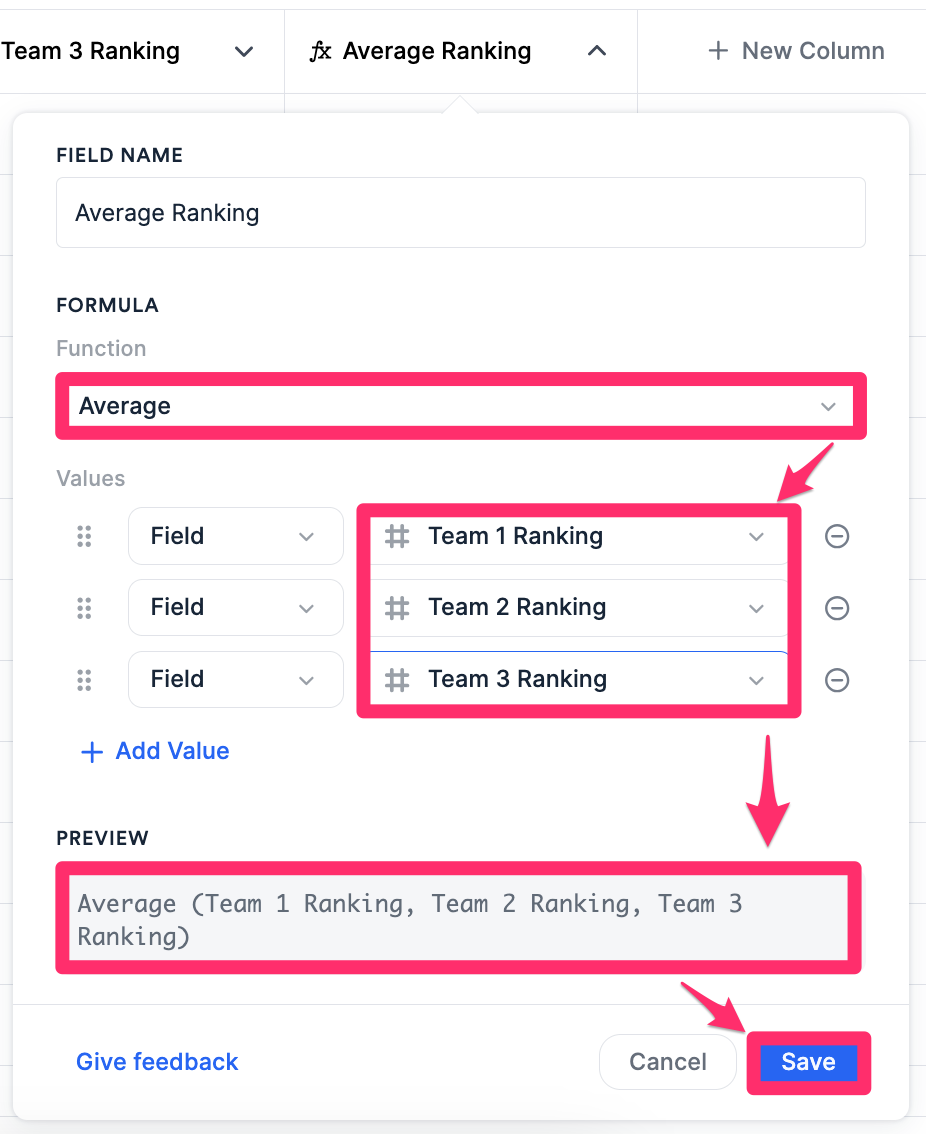Save the Average Ranking formula
Screen dimensions: 926x1134
click(808, 1062)
